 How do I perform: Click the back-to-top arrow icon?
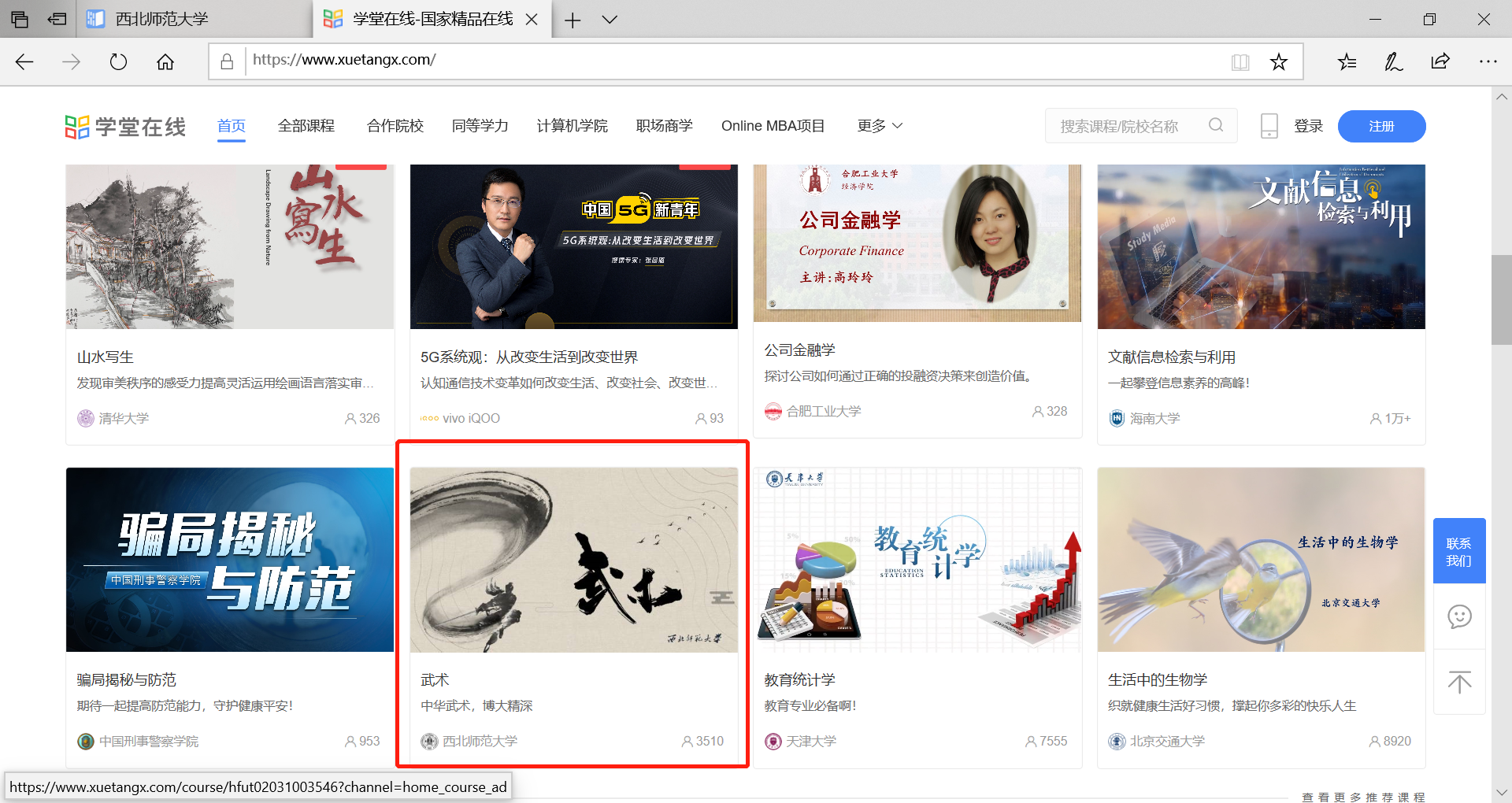[1459, 682]
